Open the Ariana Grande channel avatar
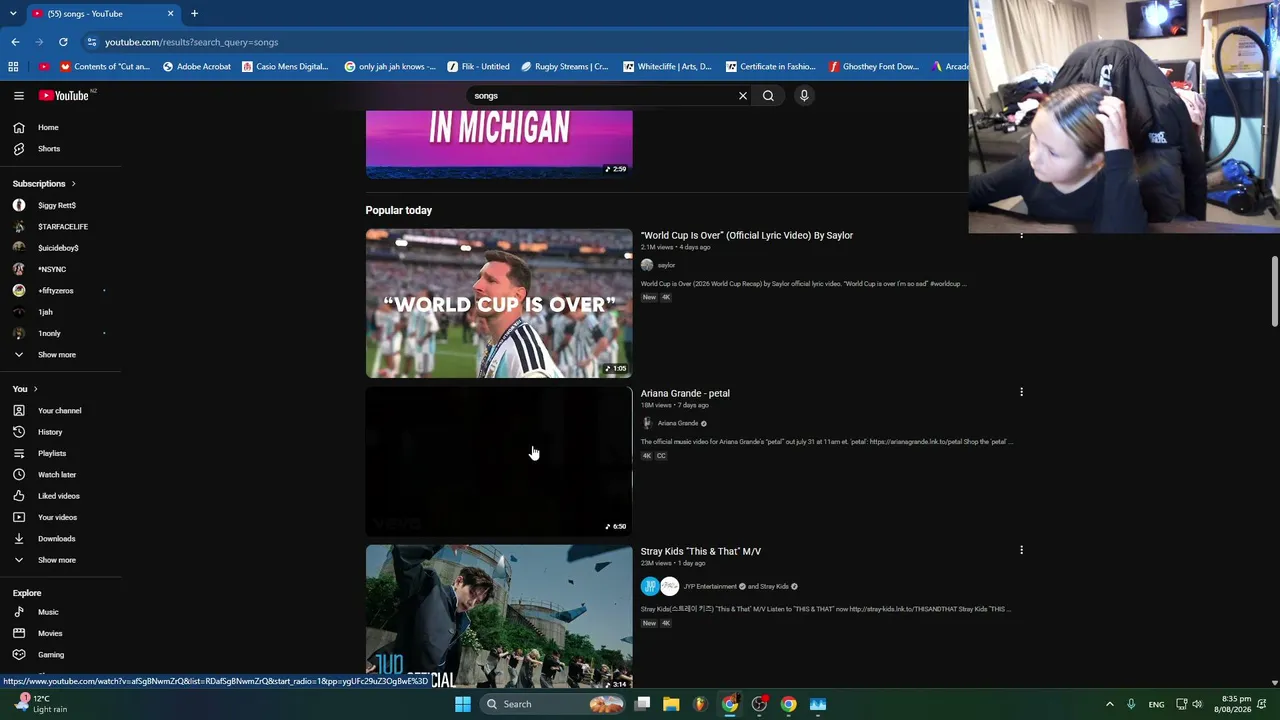This screenshot has height=720, width=1280. click(x=647, y=423)
